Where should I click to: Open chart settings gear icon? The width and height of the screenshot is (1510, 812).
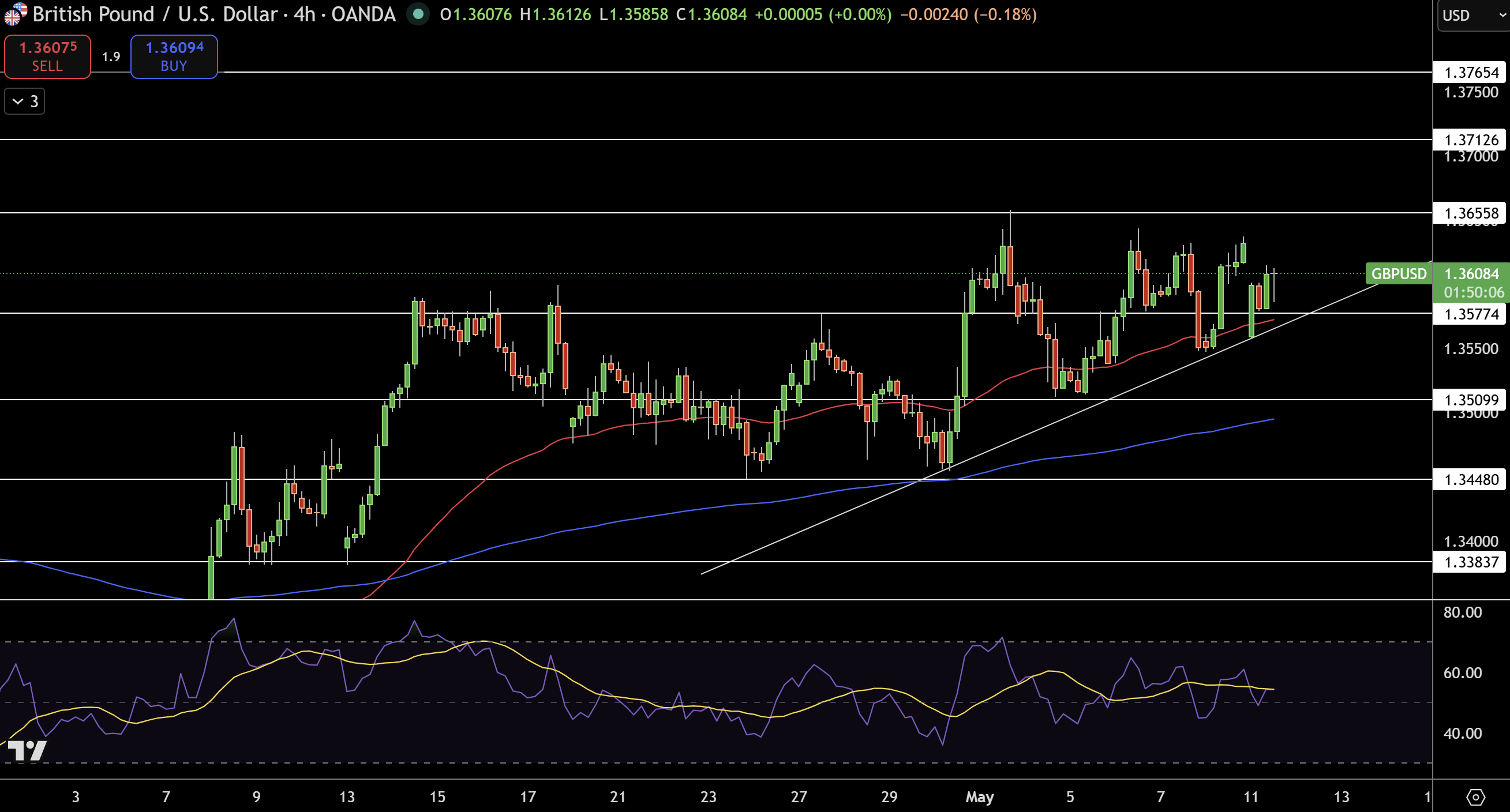click(x=1475, y=797)
